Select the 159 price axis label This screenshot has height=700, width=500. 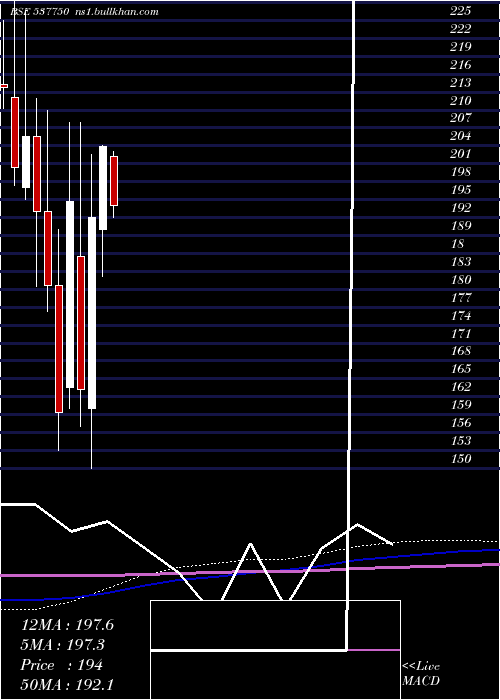[x=460, y=404]
